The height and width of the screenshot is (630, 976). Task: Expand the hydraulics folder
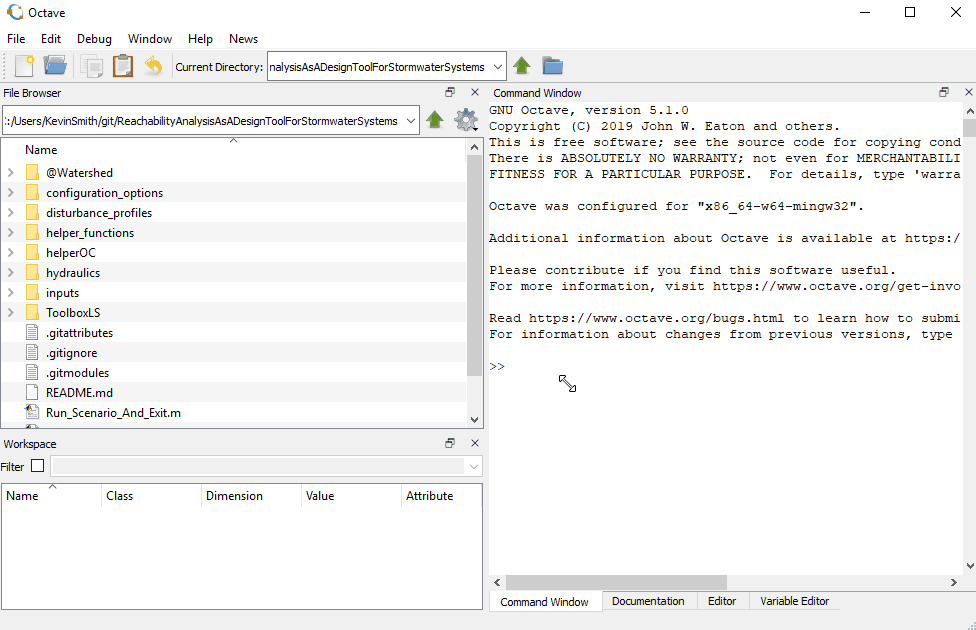(x=11, y=272)
